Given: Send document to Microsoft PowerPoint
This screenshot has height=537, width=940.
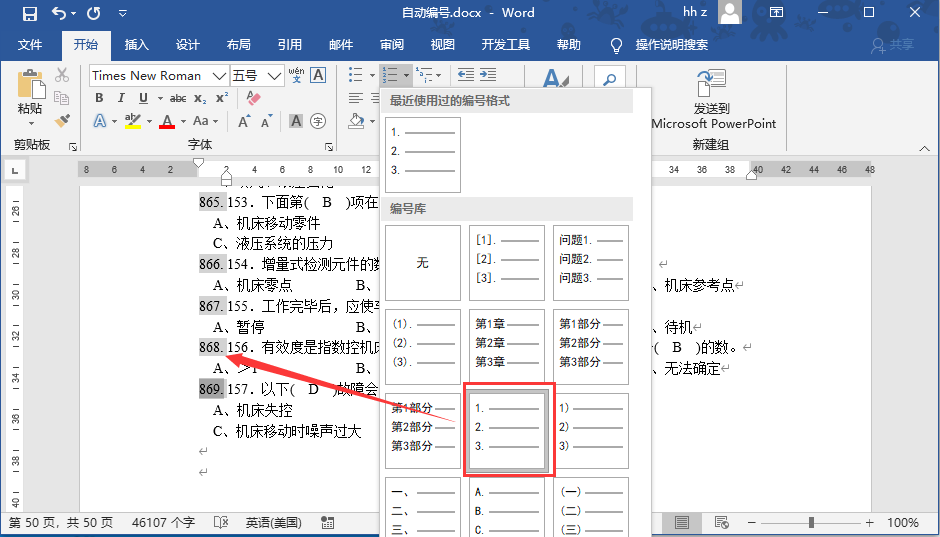Looking at the screenshot, I should 712,101.
